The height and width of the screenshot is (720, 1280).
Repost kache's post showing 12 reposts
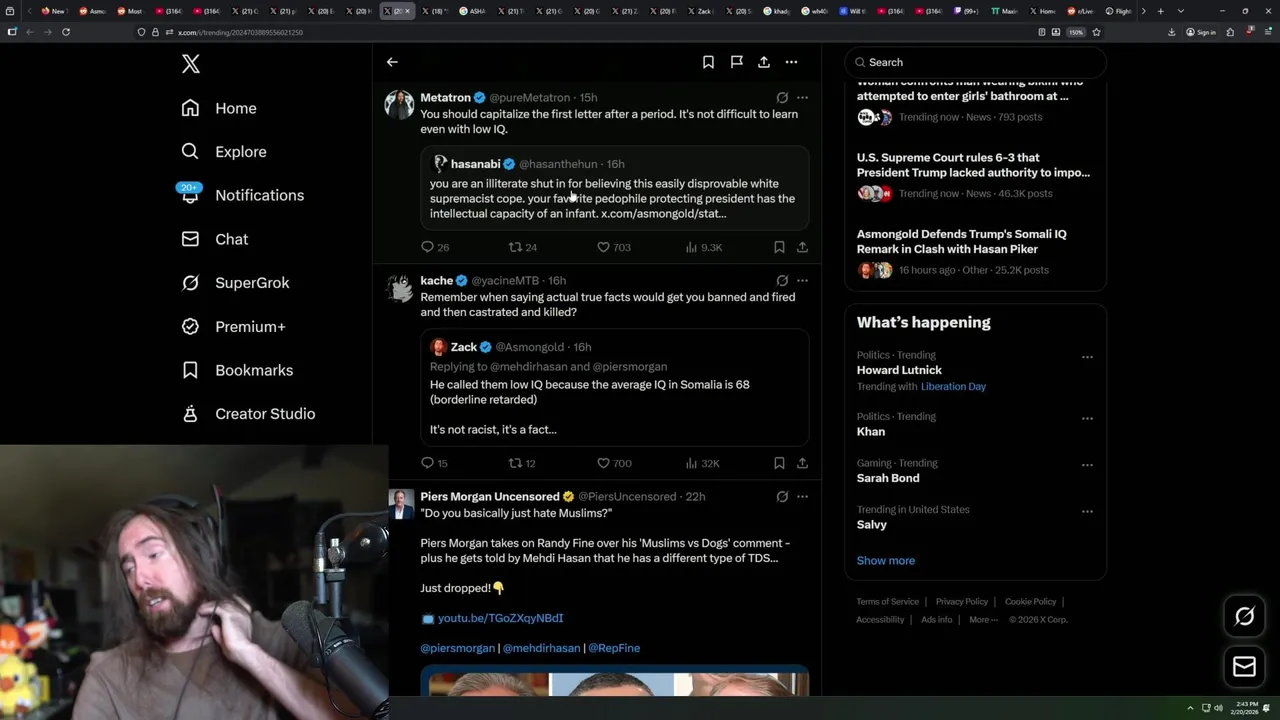pos(523,463)
